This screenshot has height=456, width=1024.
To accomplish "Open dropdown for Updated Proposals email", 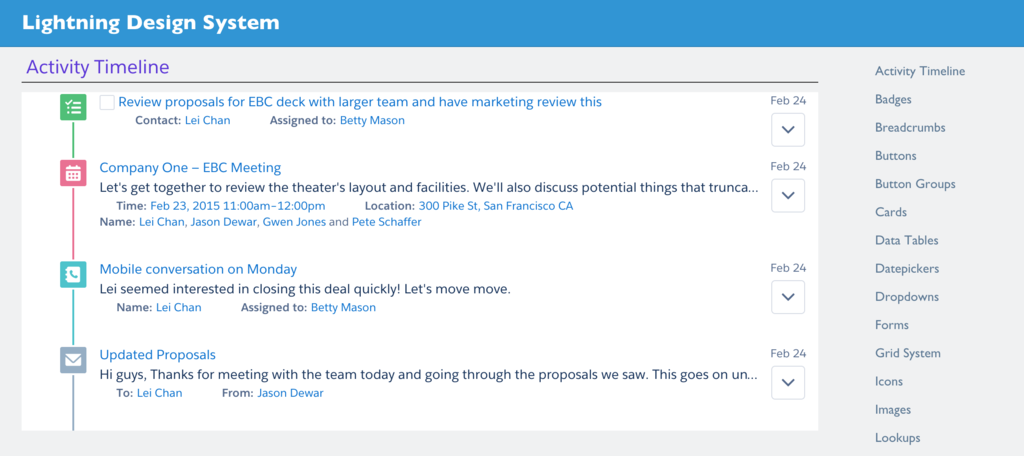I will pyautogui.click(x=788, y=382).
